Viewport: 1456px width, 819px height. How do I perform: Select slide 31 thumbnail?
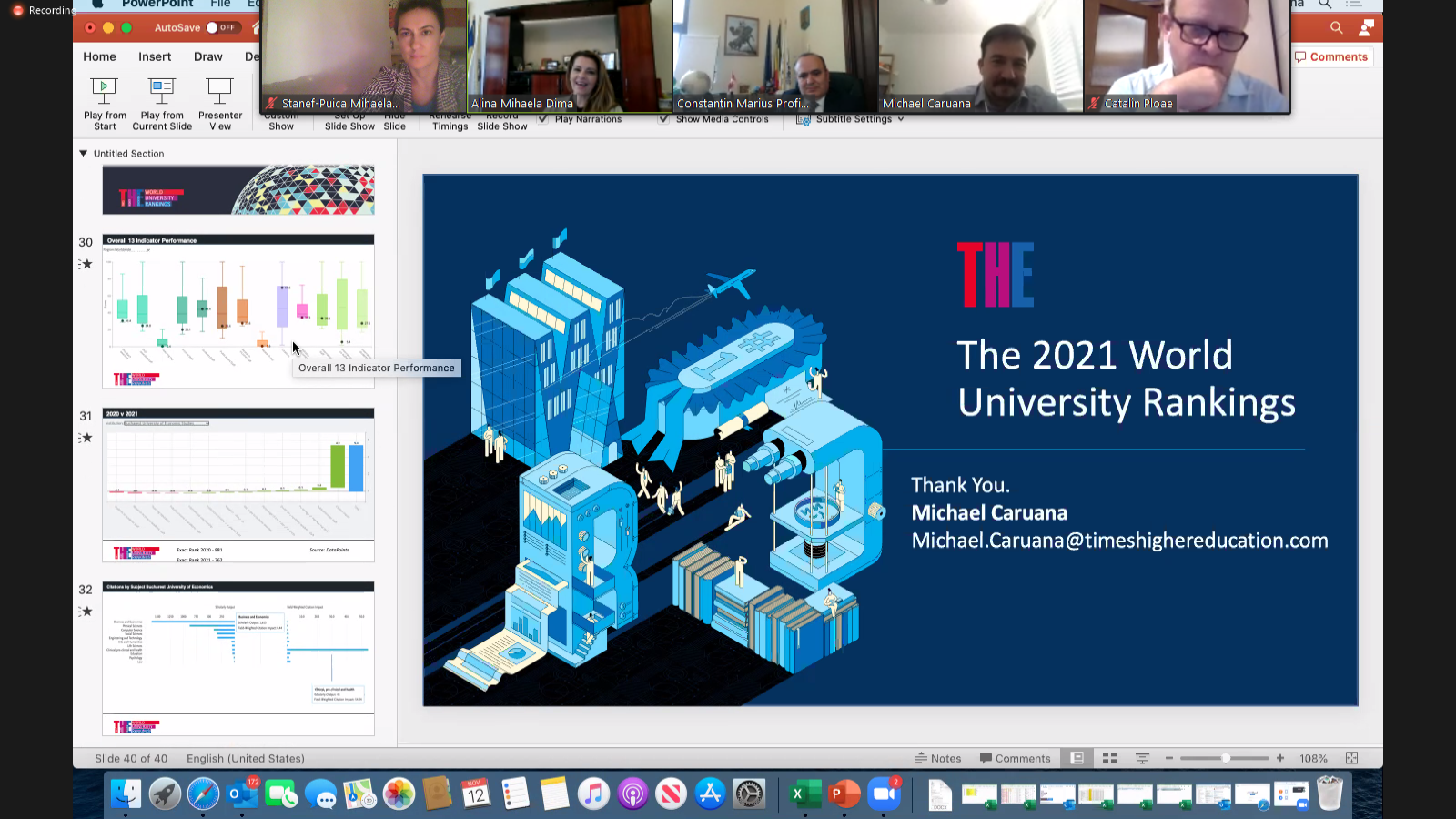(238, 485)
